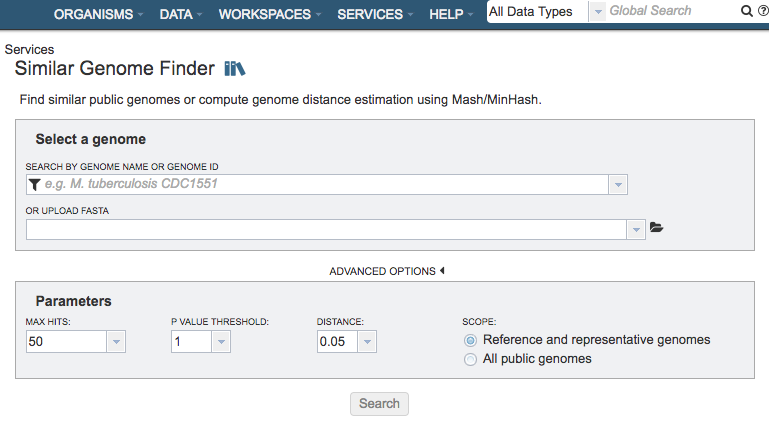Open the P Value Threshold dropdown
The height and width of the screenshot is (427, 769).
point(221,342)
